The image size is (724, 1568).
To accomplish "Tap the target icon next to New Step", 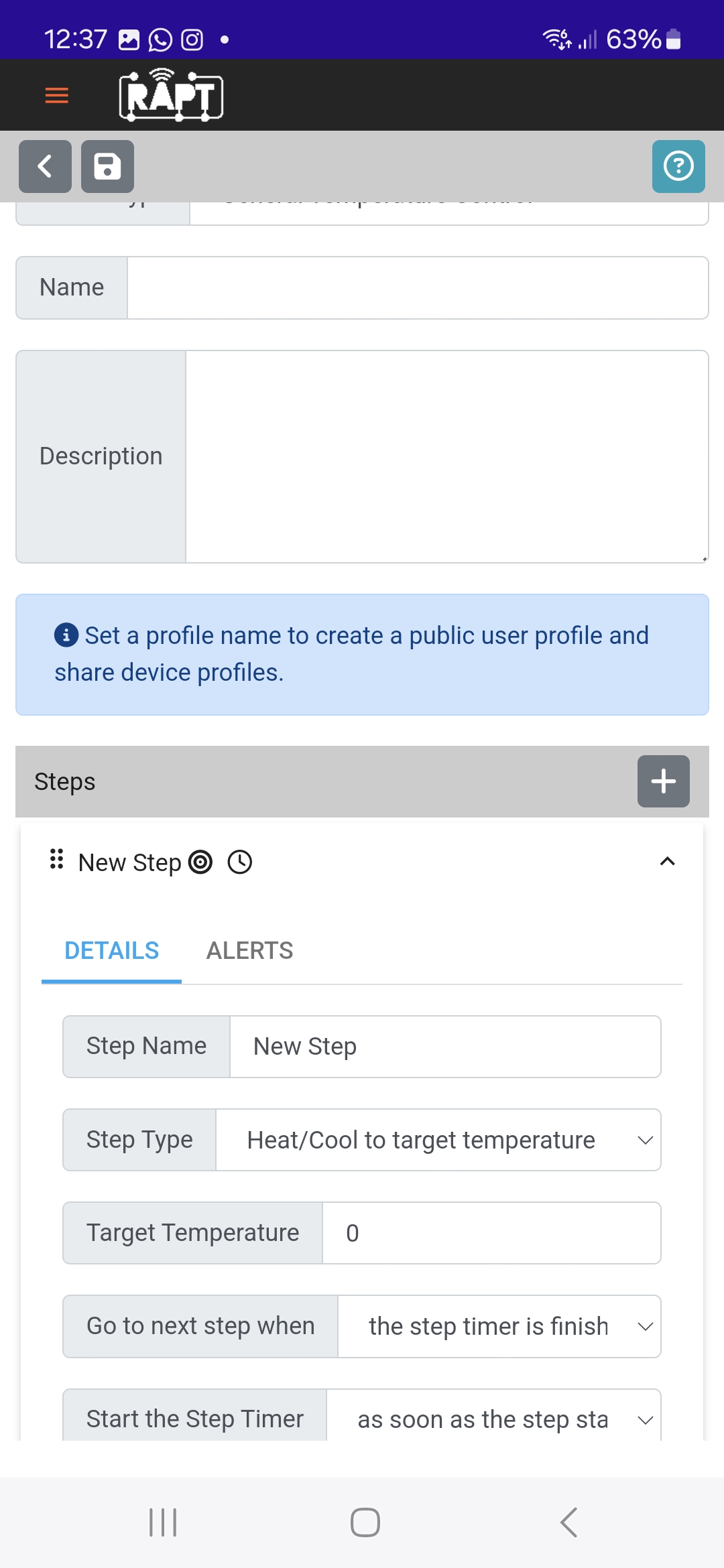I will tap(200, 862).
